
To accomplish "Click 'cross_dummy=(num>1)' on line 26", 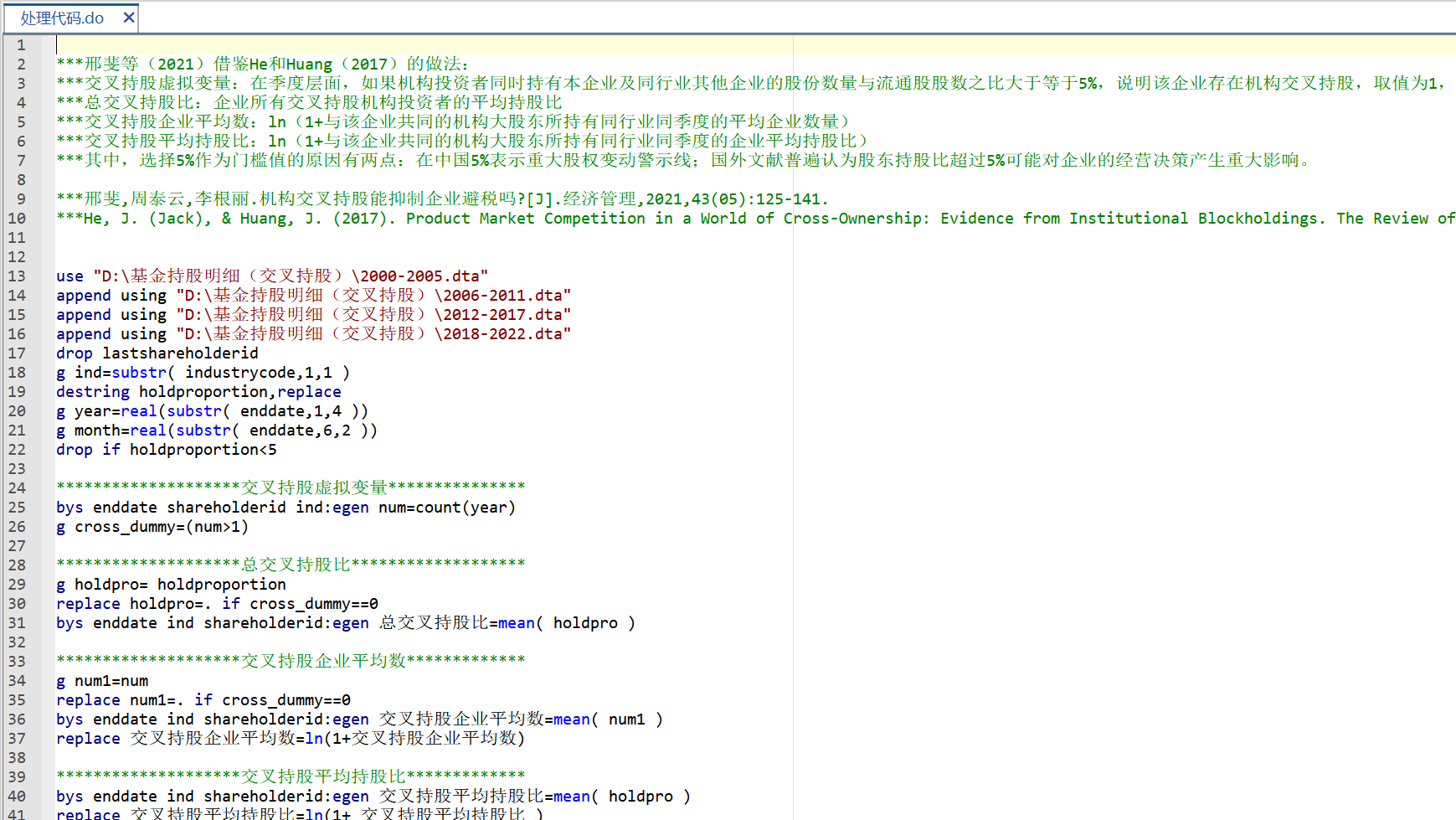I will [162, 527].
